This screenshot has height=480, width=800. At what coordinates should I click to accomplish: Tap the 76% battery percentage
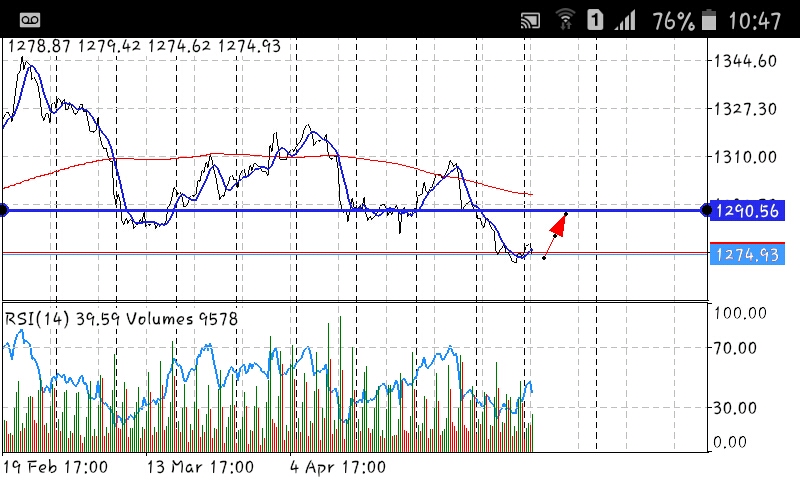(x=673, y=21)
